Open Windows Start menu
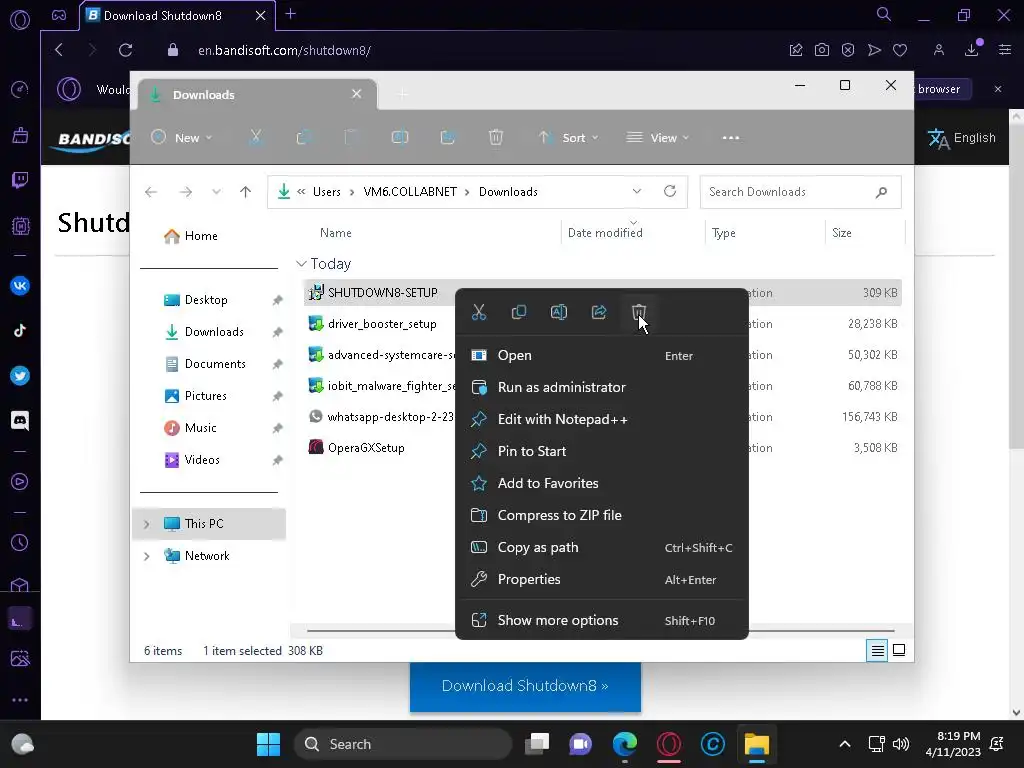Viewport: 1024px width, 768px height. [x=268, y=744]
